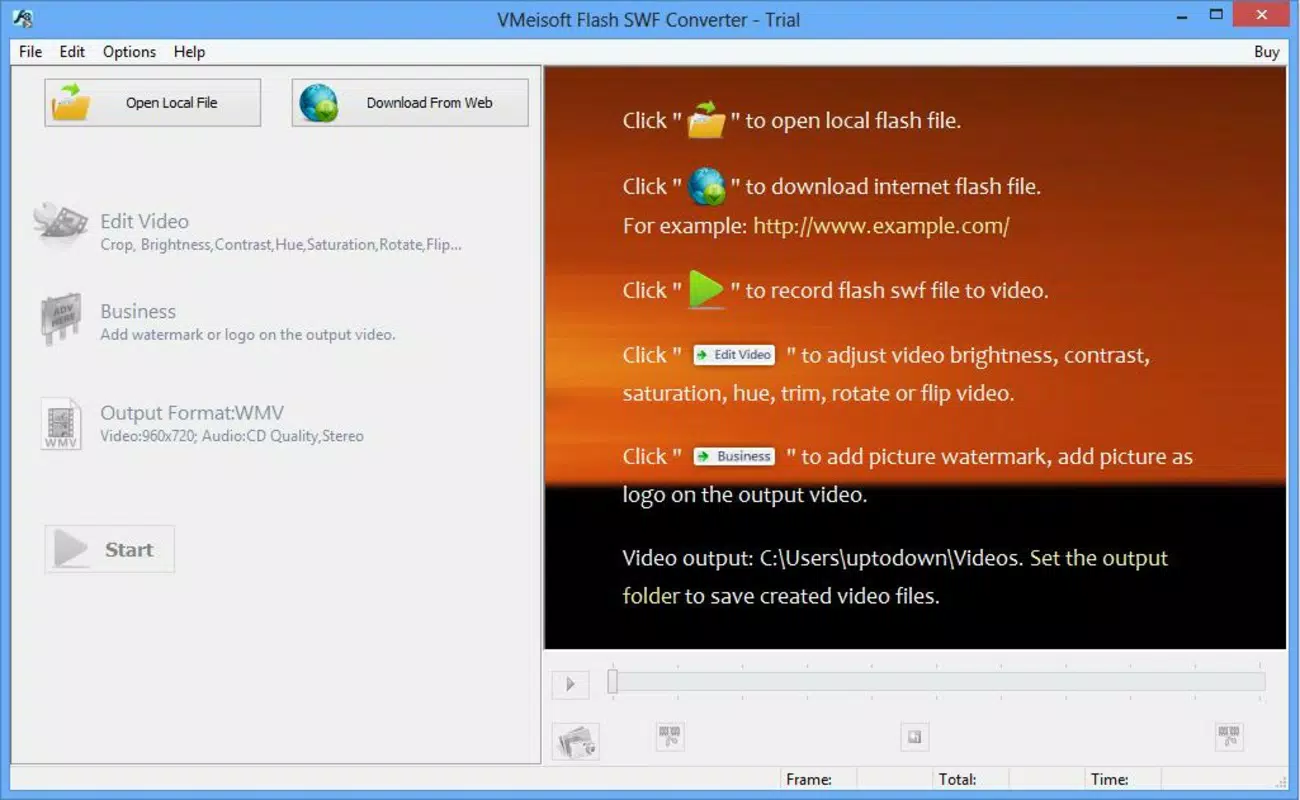
Task: Open the Help menu
Action: (189, 52)
